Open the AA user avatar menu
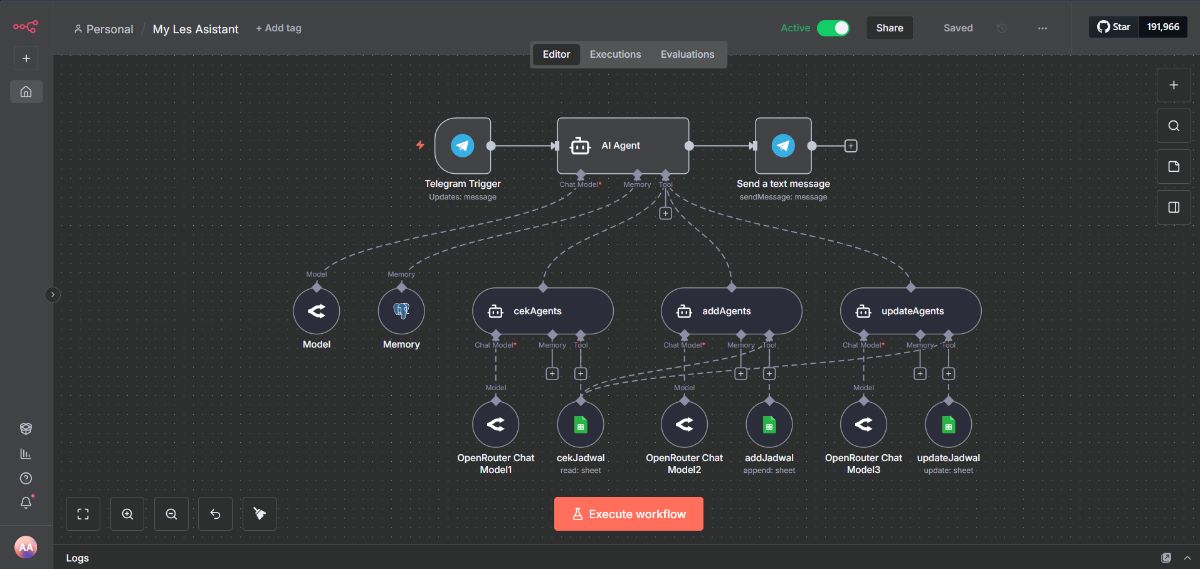Screen dimensions: 1200x569 tap(26, 547)
